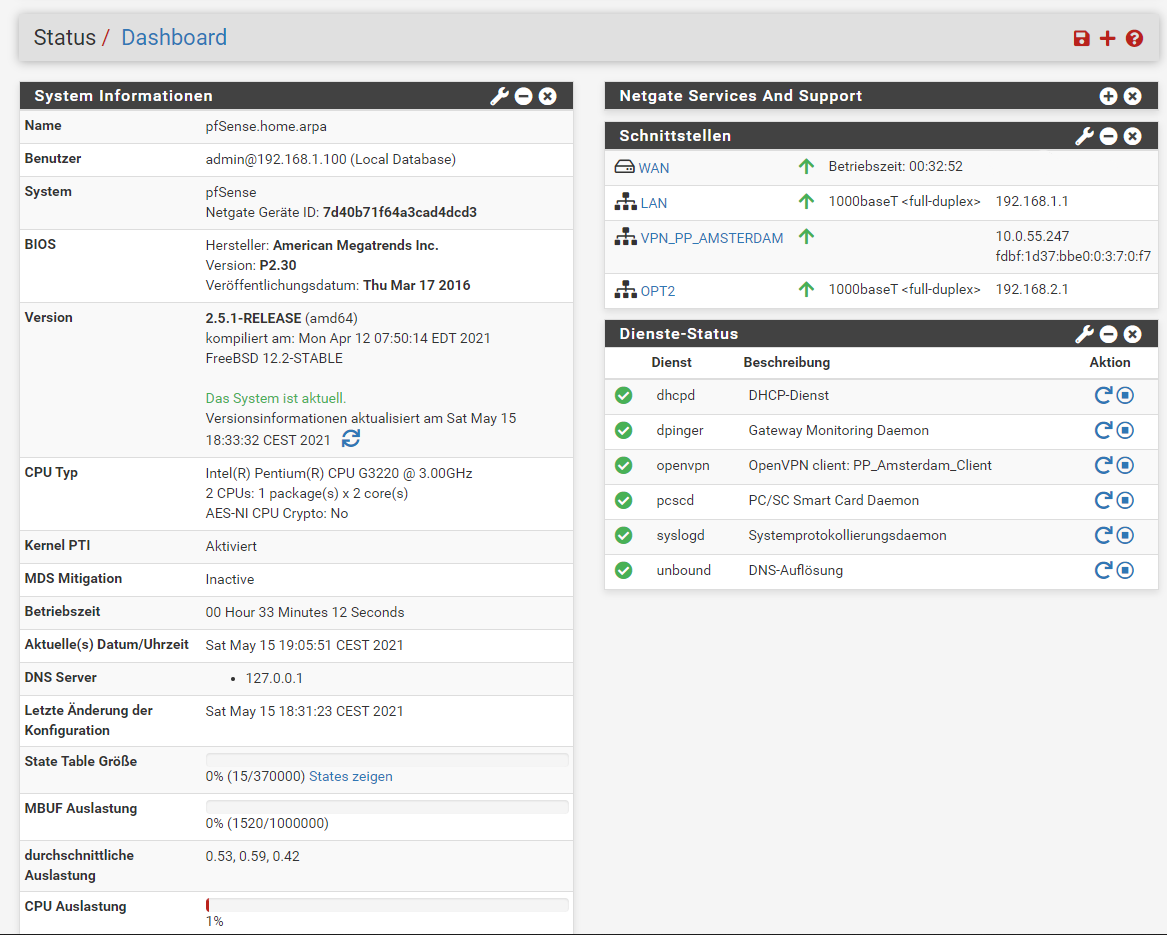Open the WAN interface link
The width and height of the screenshot is (1167, 935).
654,168
